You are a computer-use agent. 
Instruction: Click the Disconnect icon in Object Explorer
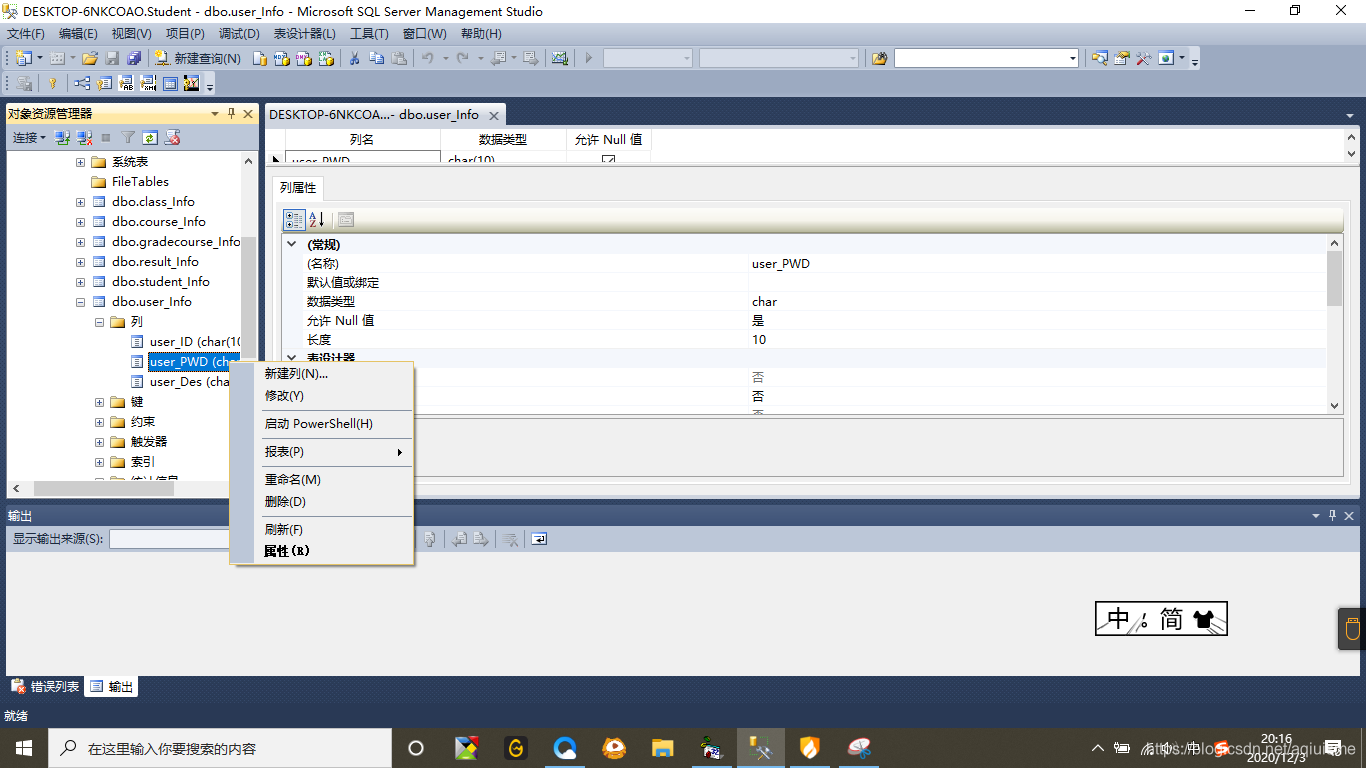click(84, 138)
